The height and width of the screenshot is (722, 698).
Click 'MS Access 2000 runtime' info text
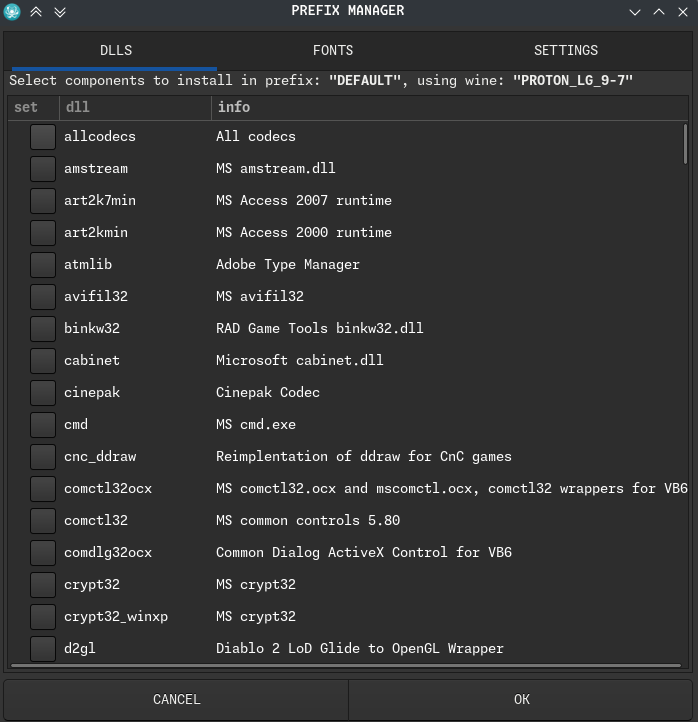coord(304,233)
